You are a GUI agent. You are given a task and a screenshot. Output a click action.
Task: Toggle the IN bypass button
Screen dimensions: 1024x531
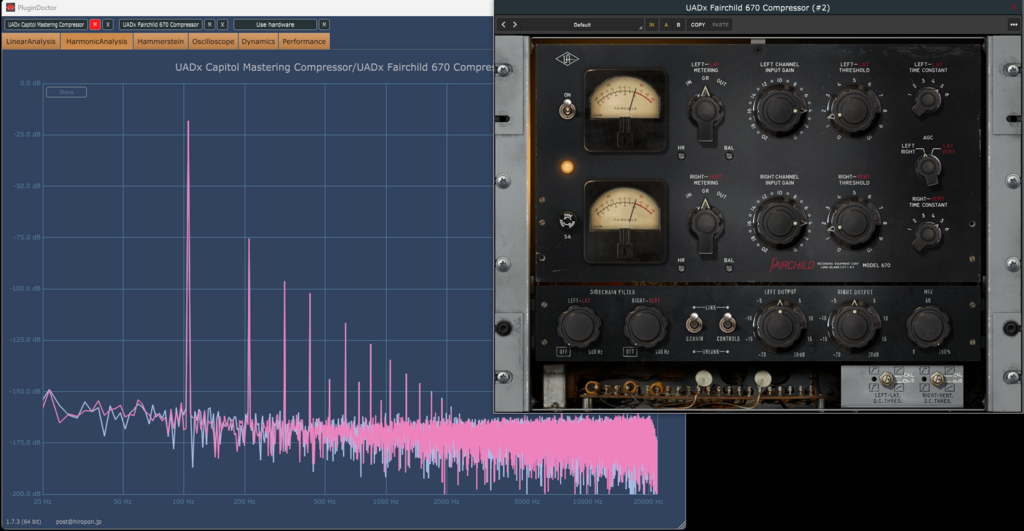click(651, 25)
